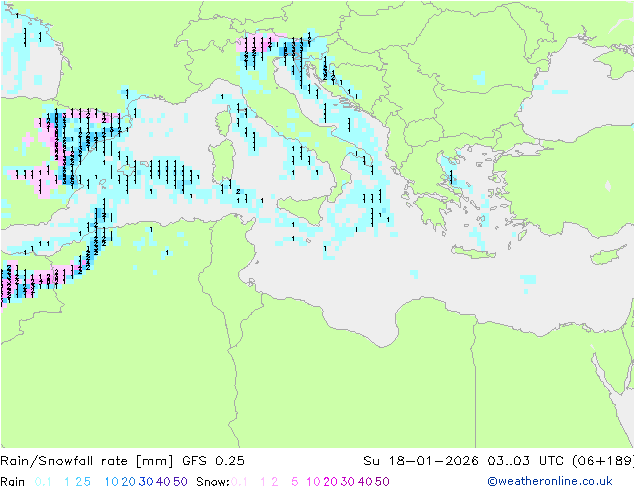The width and height of the screenshot is (634, 490).
Task: Select the Snow legend value 50
Action: (382, 482)
